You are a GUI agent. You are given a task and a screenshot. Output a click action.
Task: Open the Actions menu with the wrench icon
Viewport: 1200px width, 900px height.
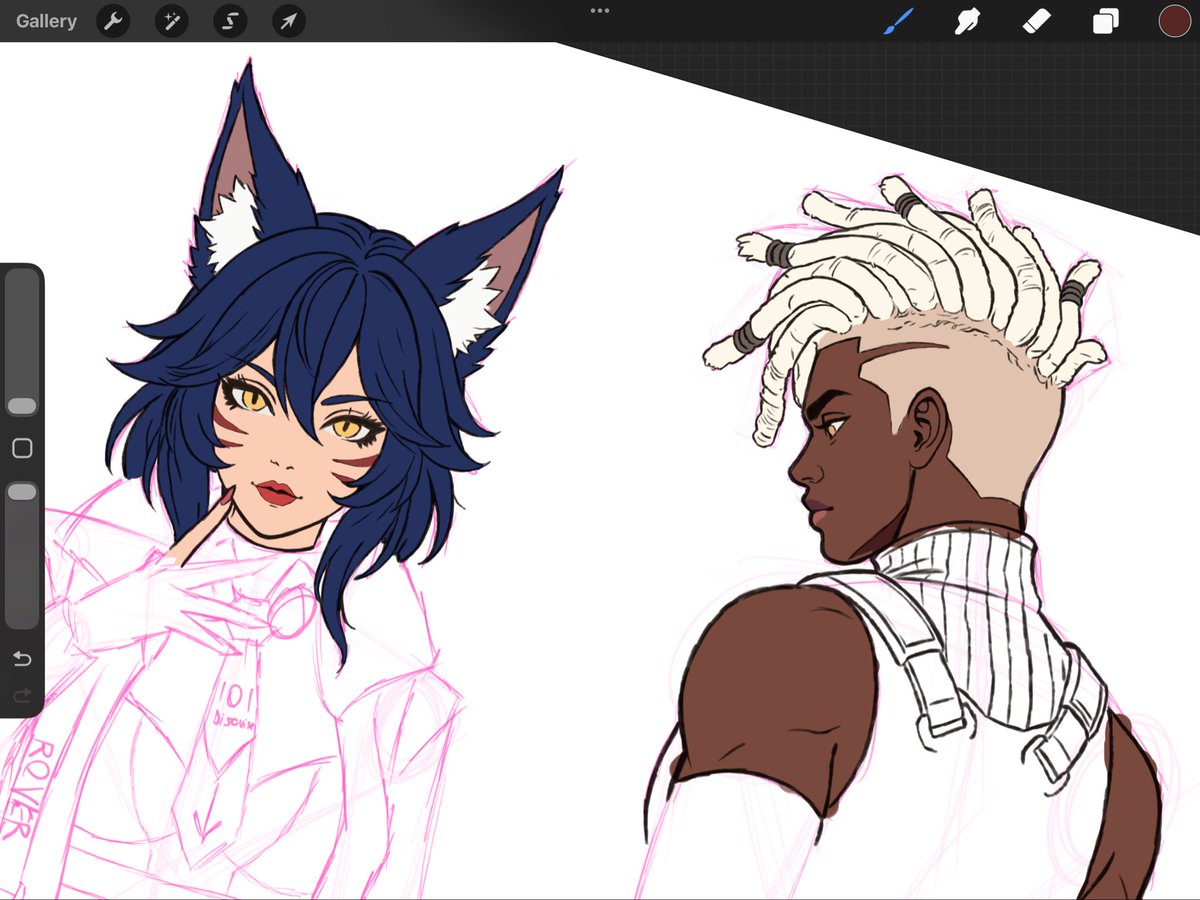pyautogui.click(x=112, y=21)
